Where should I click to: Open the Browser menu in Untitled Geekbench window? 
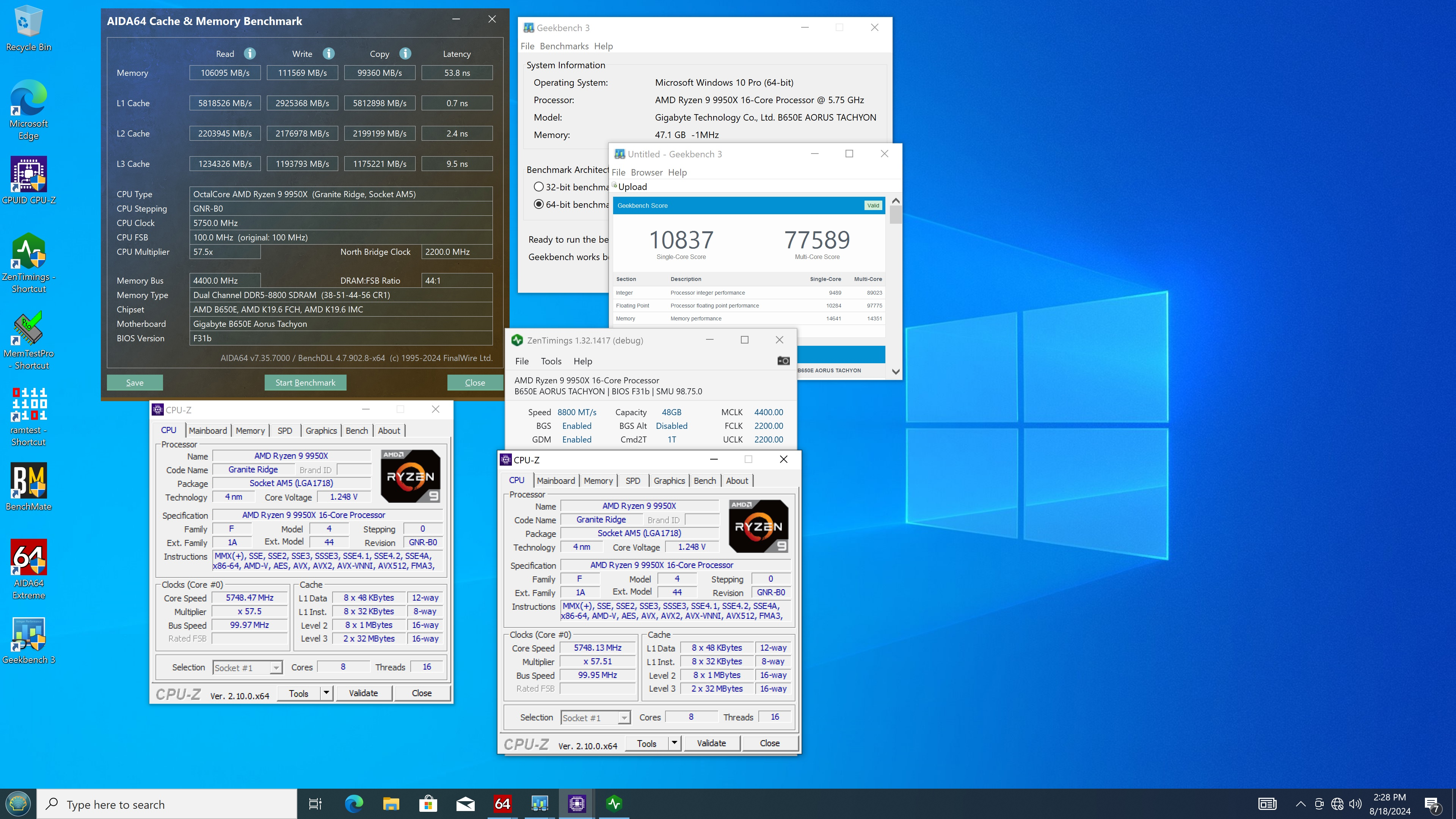click(646, 173)
